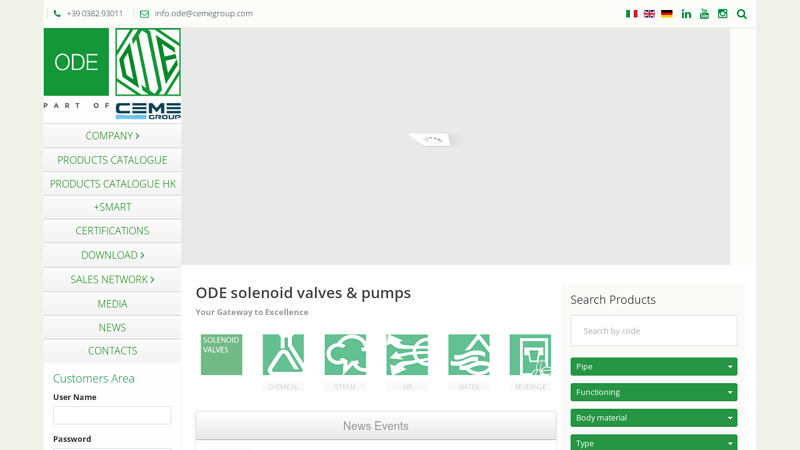Expand the Company menu
The width and height of the screenshot is (800, 450).
tap(112, 136)
